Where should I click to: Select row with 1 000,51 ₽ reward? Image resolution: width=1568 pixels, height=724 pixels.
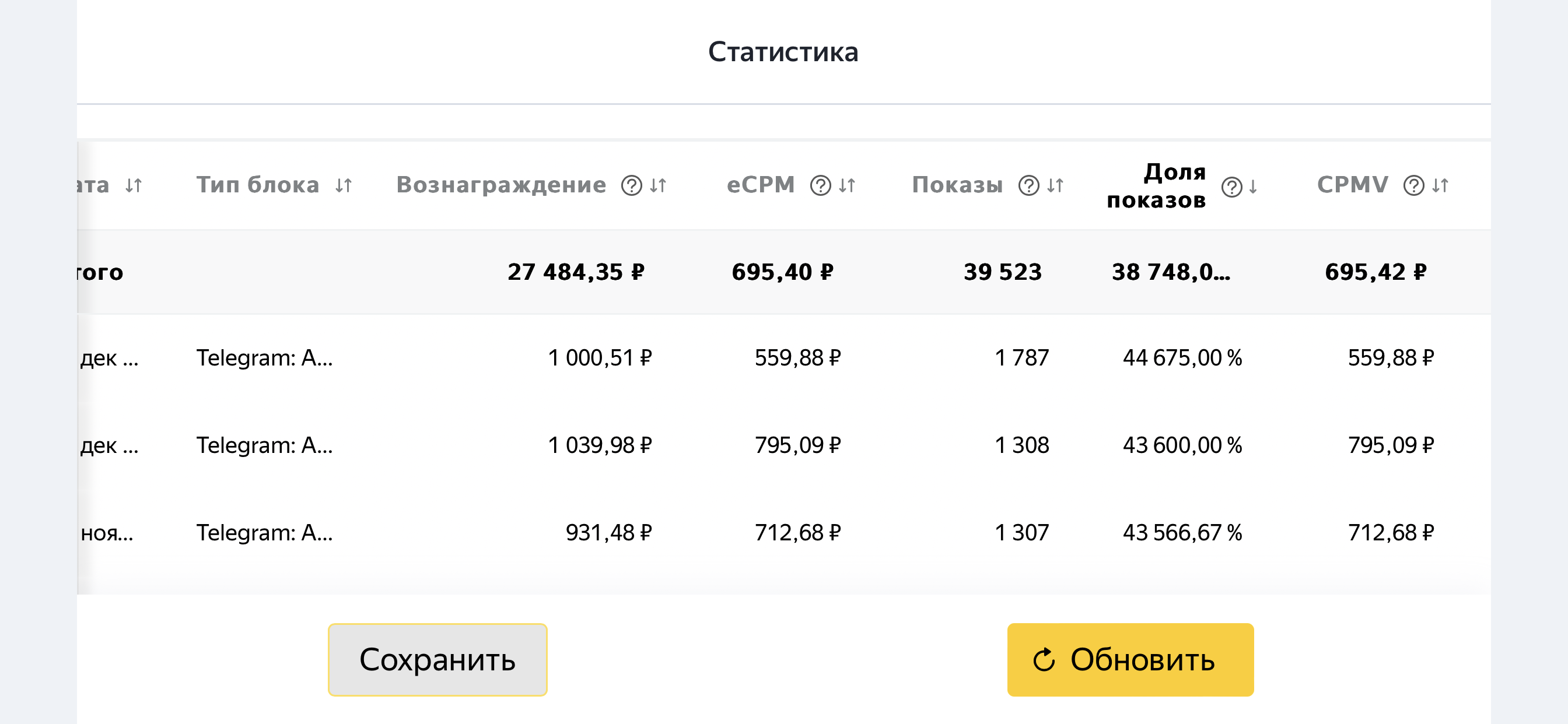(x=599, y=358)
